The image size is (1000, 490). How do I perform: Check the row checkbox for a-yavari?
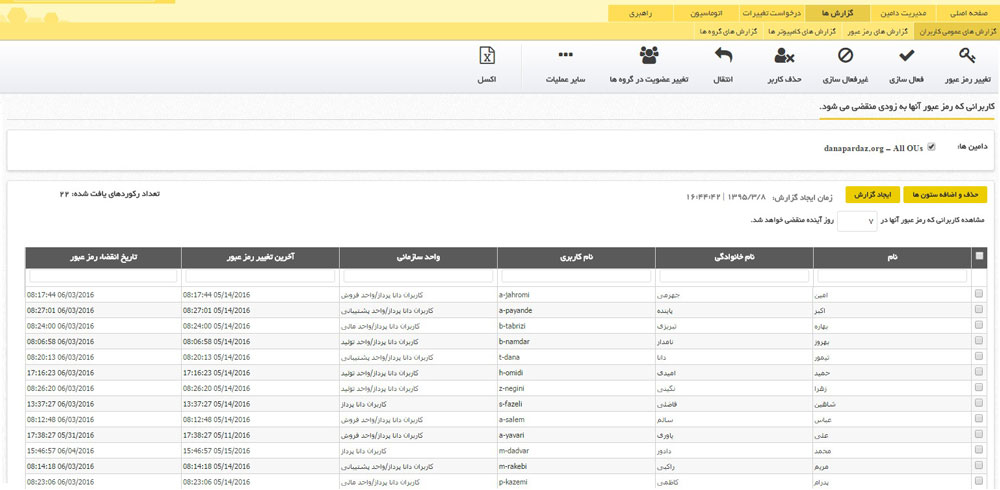[979, 434]
